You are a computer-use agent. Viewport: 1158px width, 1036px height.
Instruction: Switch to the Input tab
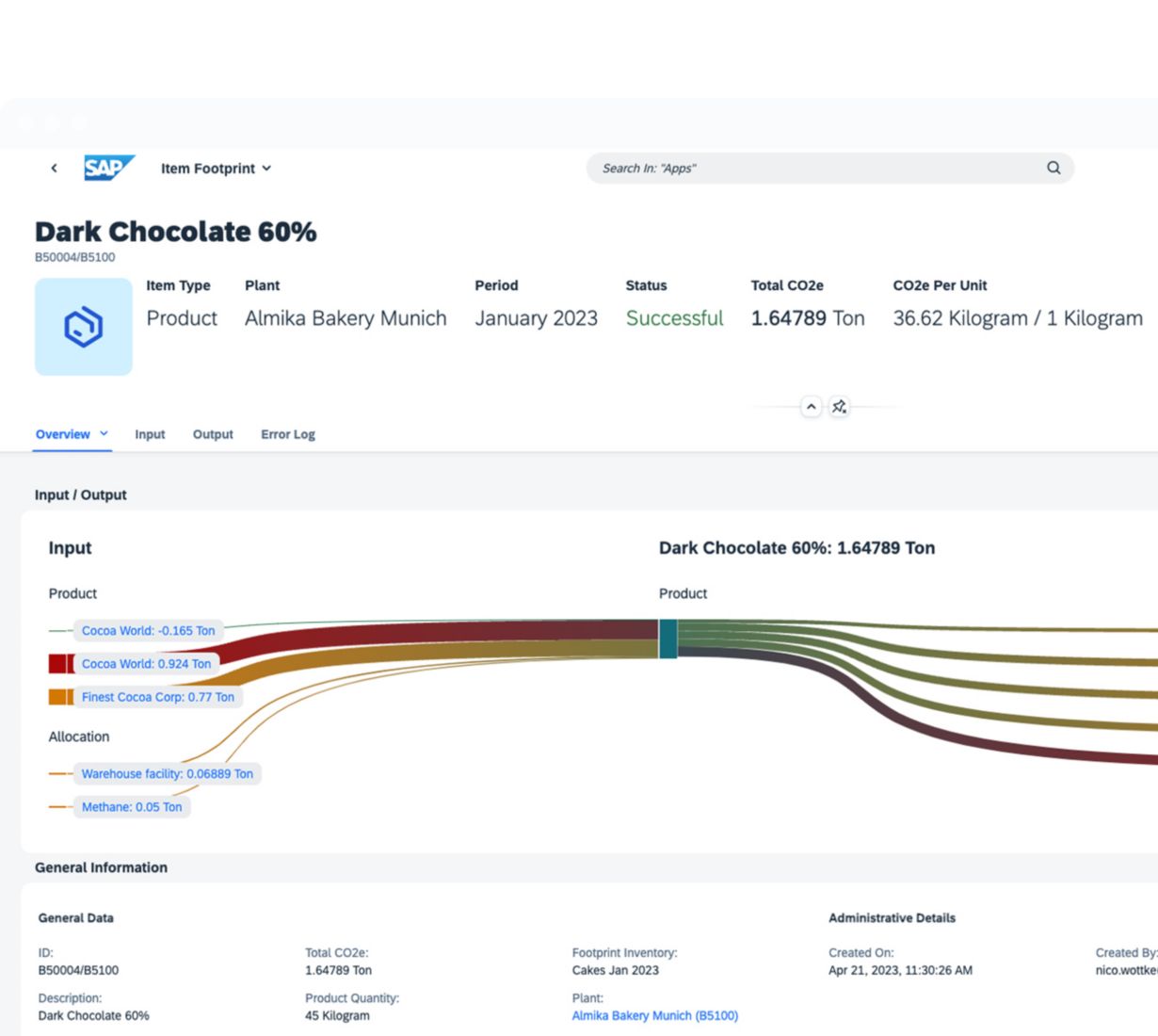[150, 434]
